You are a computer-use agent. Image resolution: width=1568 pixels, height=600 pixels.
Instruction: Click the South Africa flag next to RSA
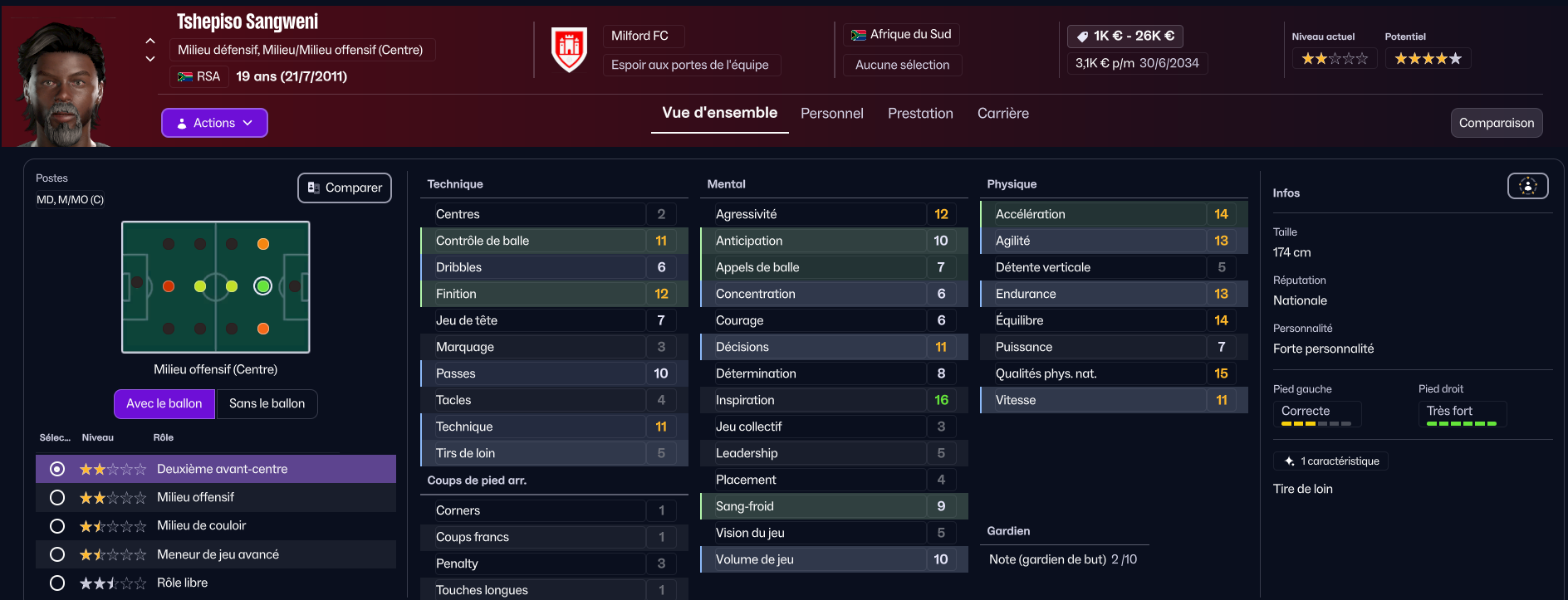(185, 76)
